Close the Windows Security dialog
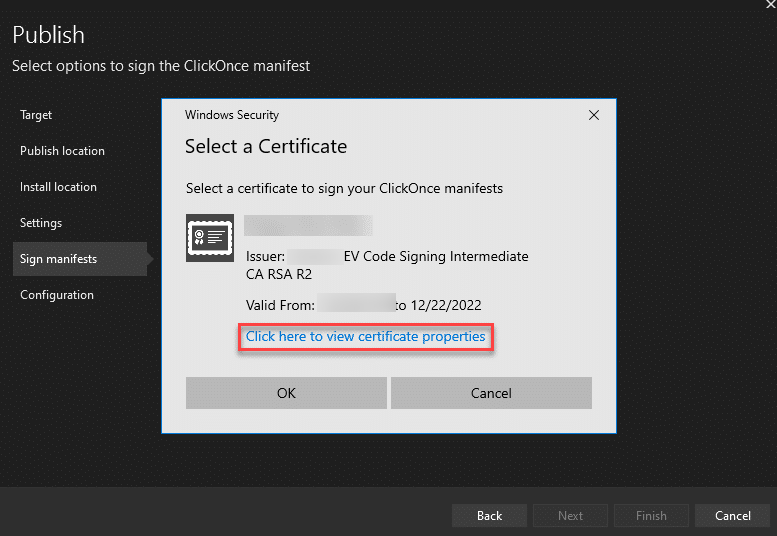The width and height of the screenshot is (777, 536). point(594,115)
